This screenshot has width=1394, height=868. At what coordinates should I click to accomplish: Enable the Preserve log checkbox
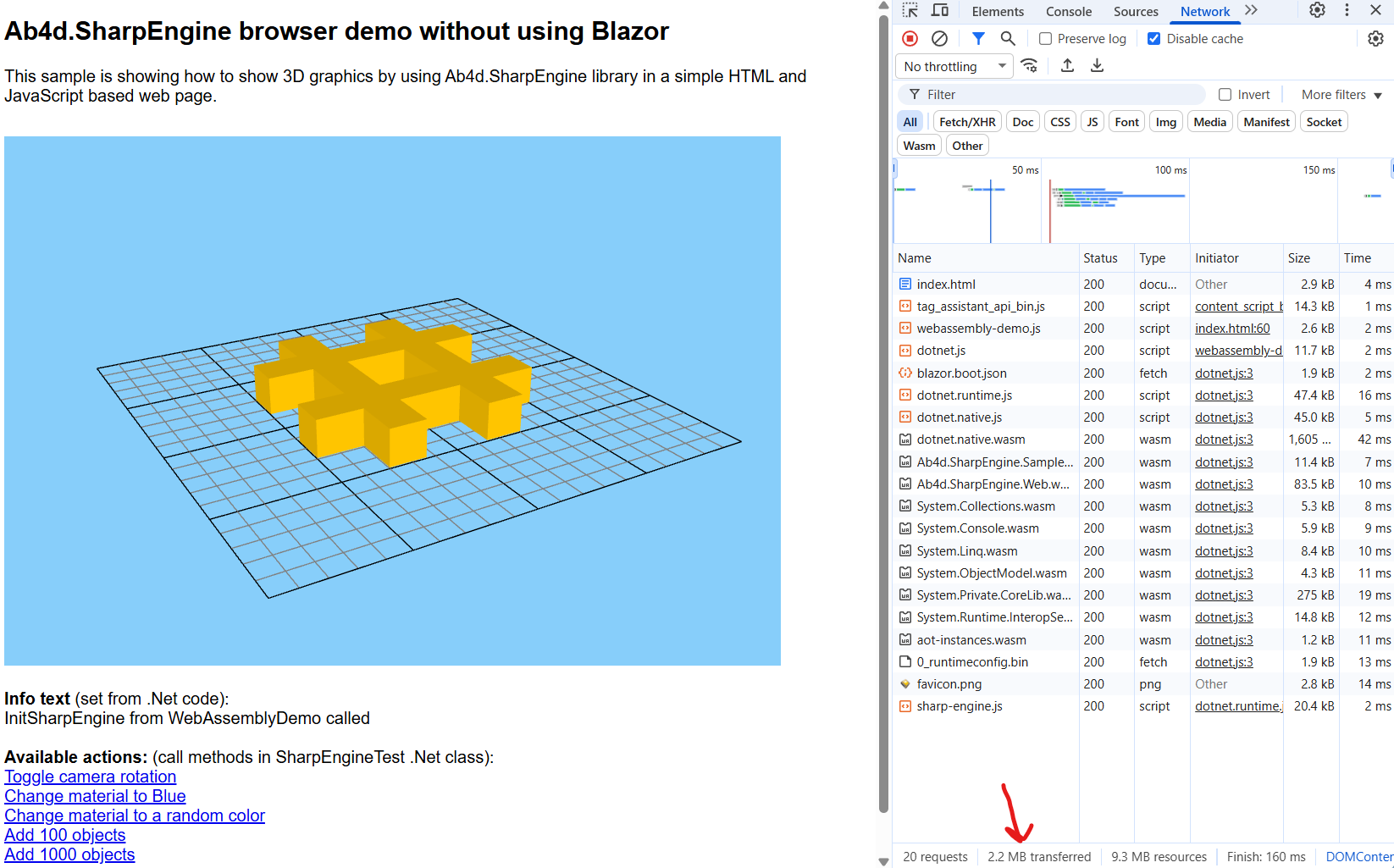1046,39
